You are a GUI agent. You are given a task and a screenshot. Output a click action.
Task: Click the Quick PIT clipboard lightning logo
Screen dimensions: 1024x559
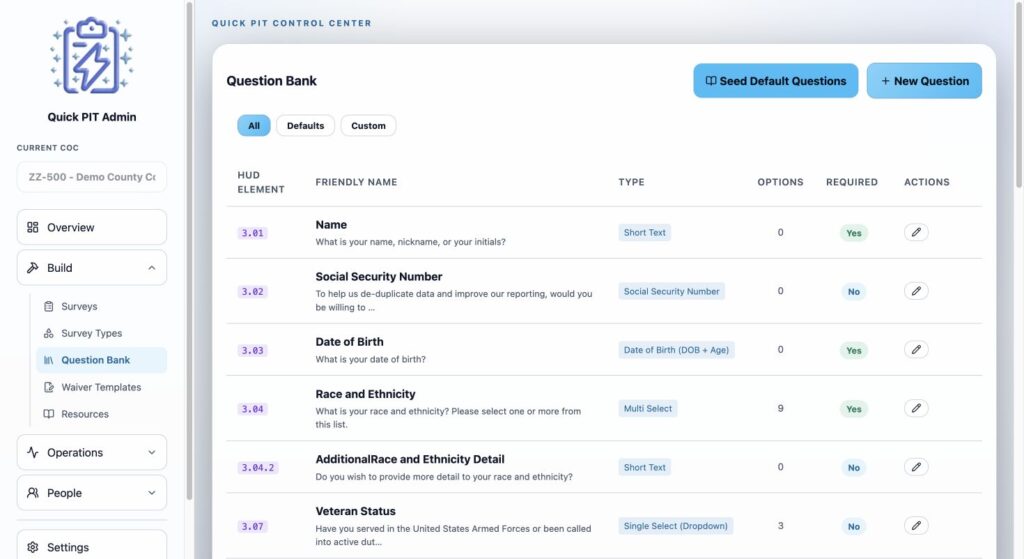click(91, 56)
